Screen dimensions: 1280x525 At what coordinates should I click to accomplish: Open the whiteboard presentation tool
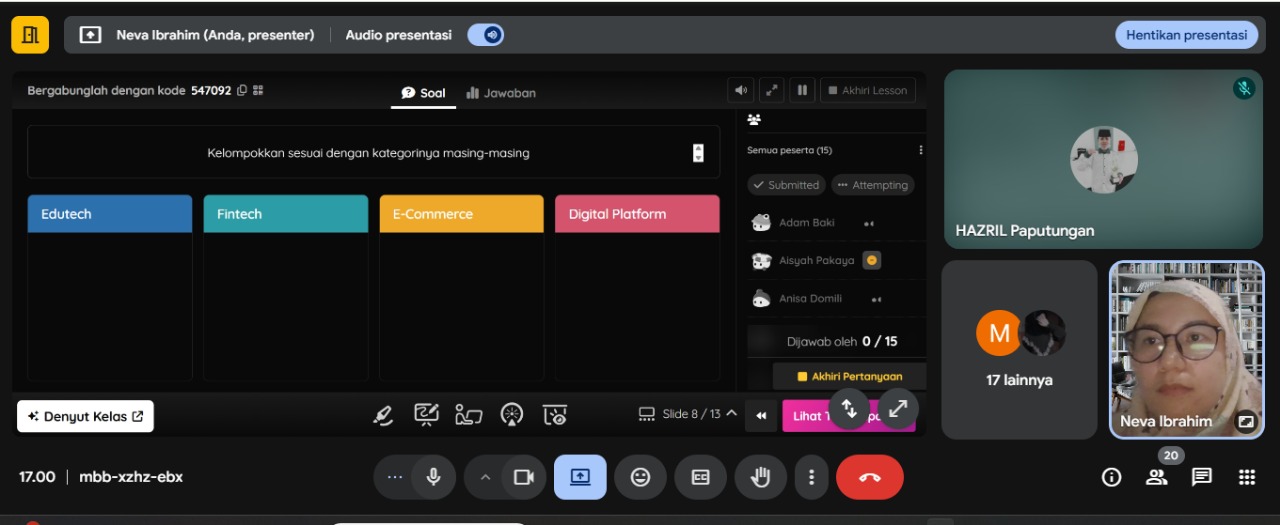coord(426,415)
